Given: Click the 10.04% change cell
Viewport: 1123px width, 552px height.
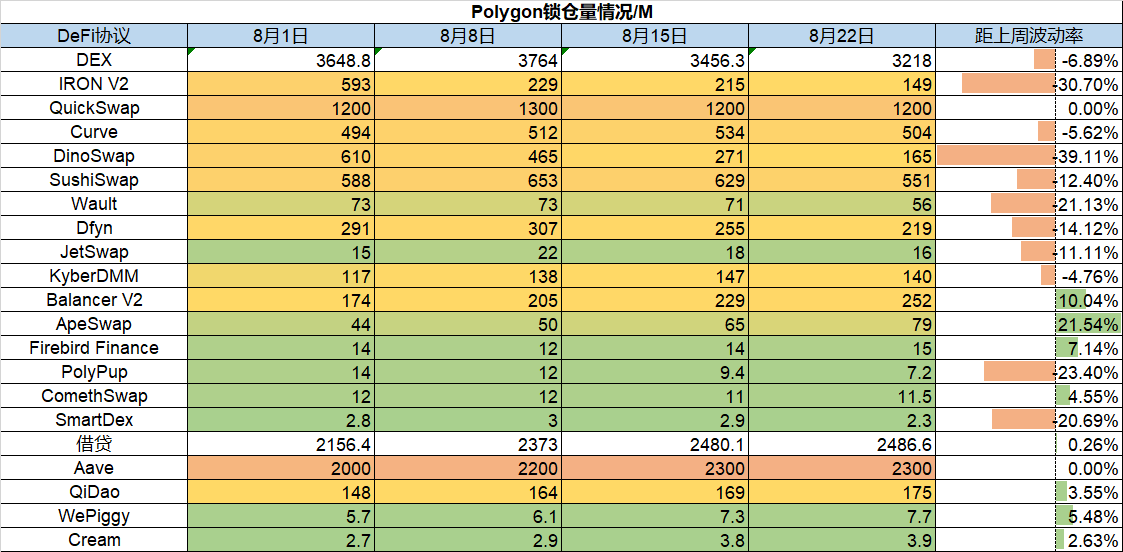Looking at the screenshot, I should click(1029, 300).
